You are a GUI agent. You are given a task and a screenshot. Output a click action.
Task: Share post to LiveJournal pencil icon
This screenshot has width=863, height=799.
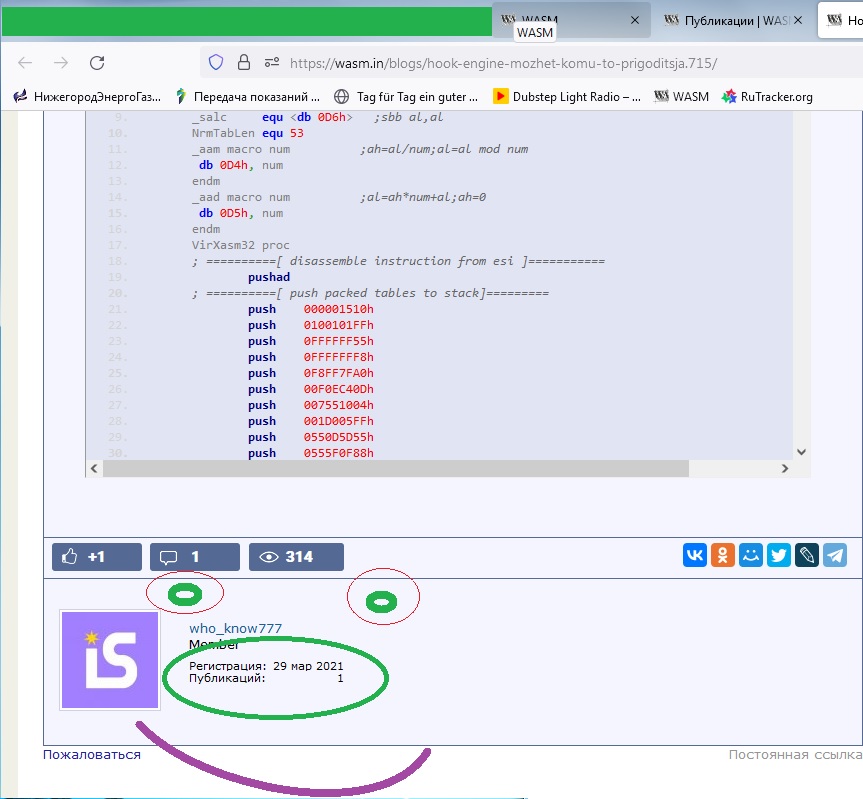click(x=807, y=556)
